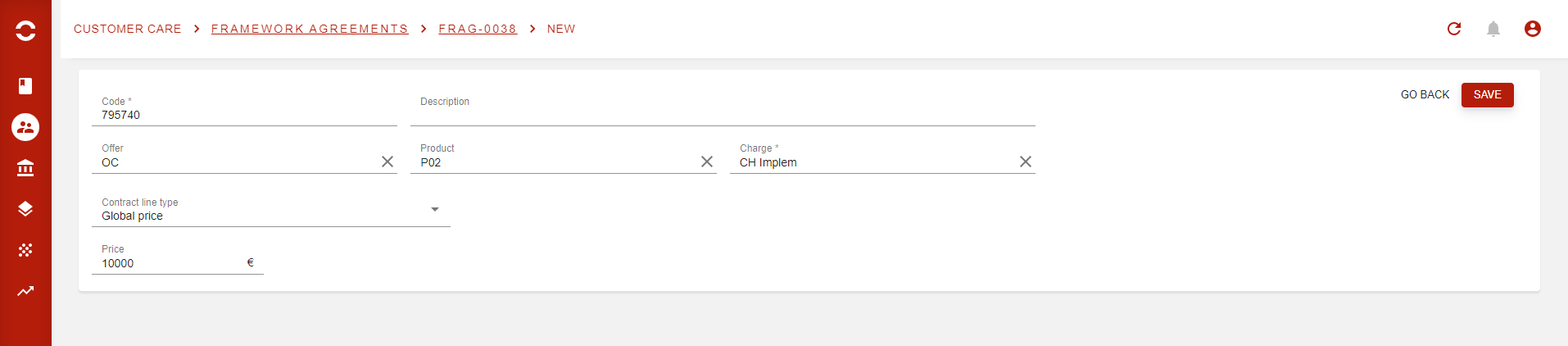
Task: Clear the Charge field value
Action: [1026, 162]
